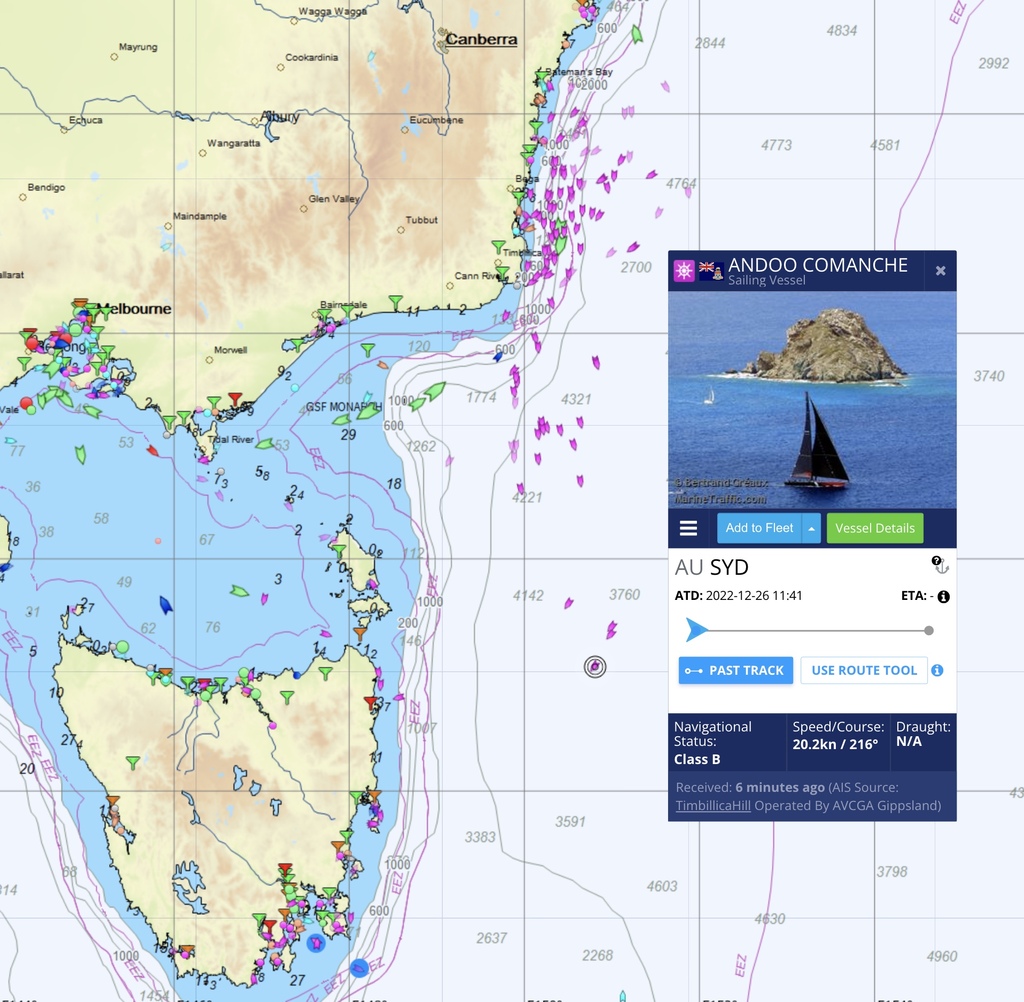Click the blue circled vessel south of Tasmania
1024x1002 pixels.
coord(359,968)
